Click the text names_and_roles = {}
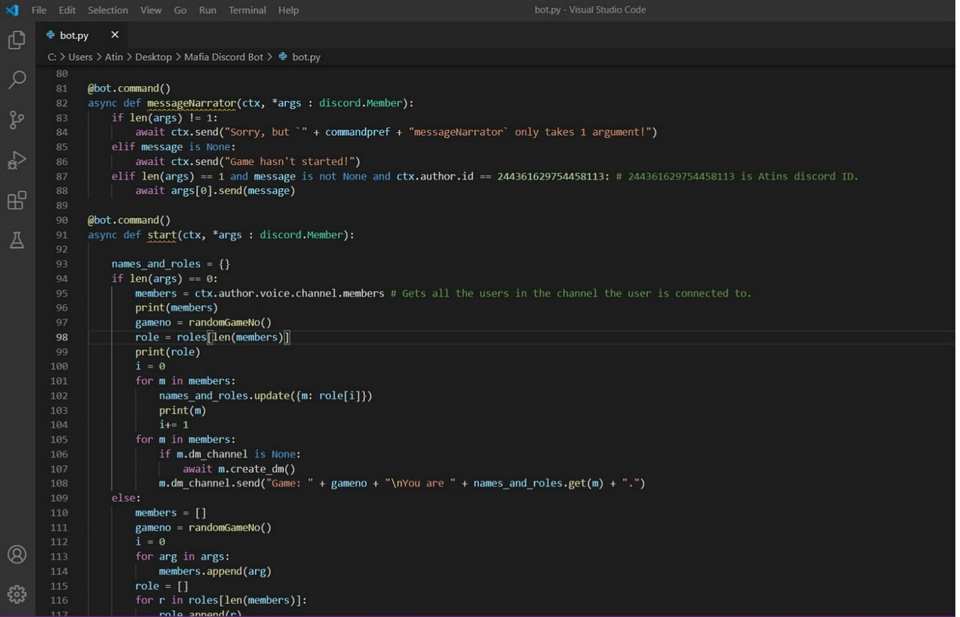The width and height of the screenshot is (960, 617). tap(171, 264)
